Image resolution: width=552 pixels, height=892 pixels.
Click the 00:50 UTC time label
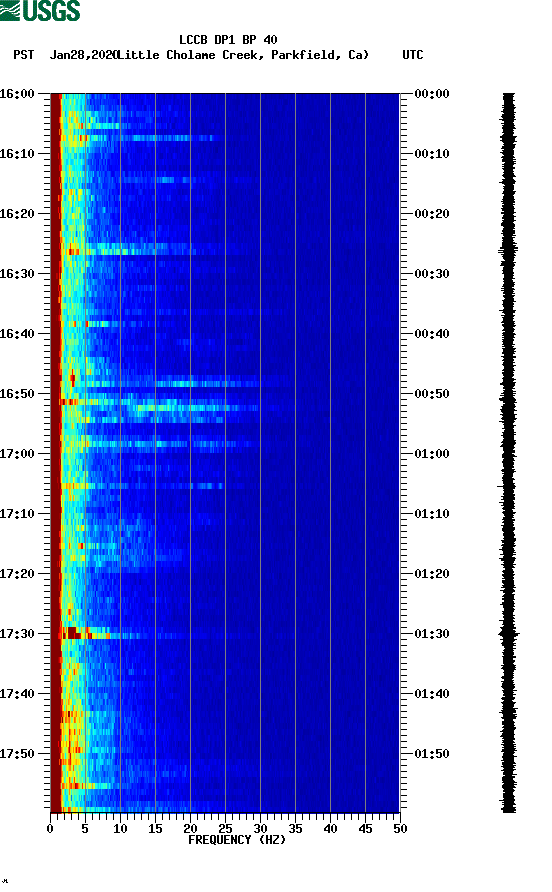pos(432,394)
